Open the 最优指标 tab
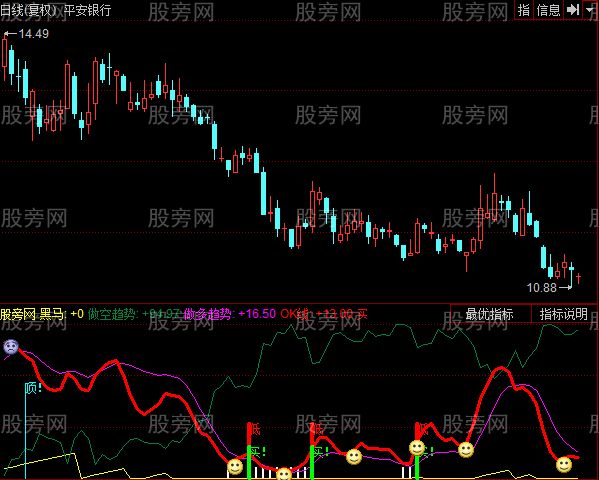Viewport: 599px width, 480px height. click(x=490, y=314)
